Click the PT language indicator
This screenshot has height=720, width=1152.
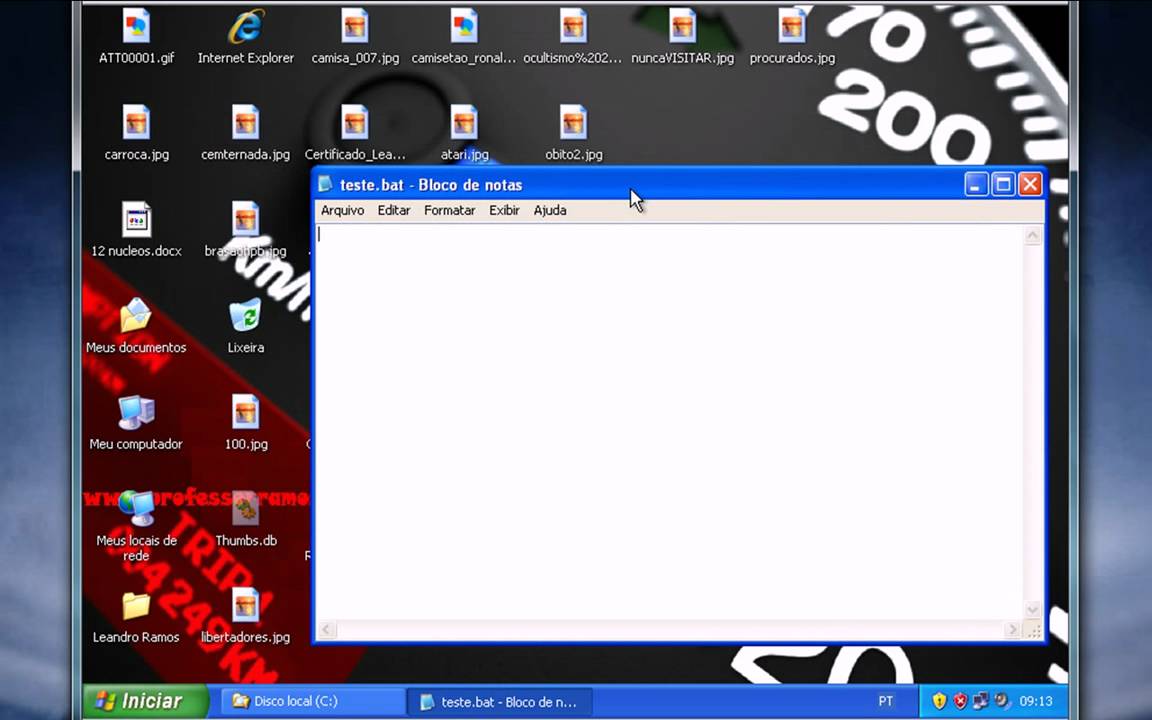(x=885, y=702)
